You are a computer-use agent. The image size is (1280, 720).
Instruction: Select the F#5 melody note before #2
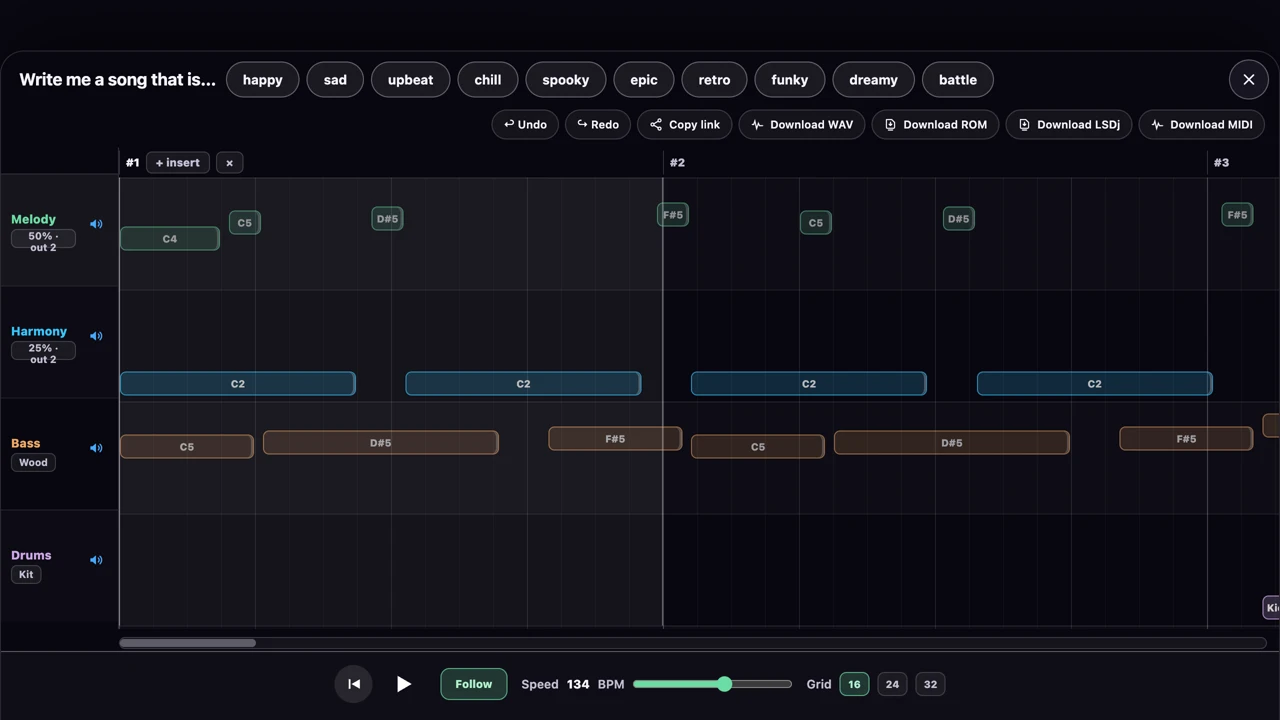coord(673,215)
